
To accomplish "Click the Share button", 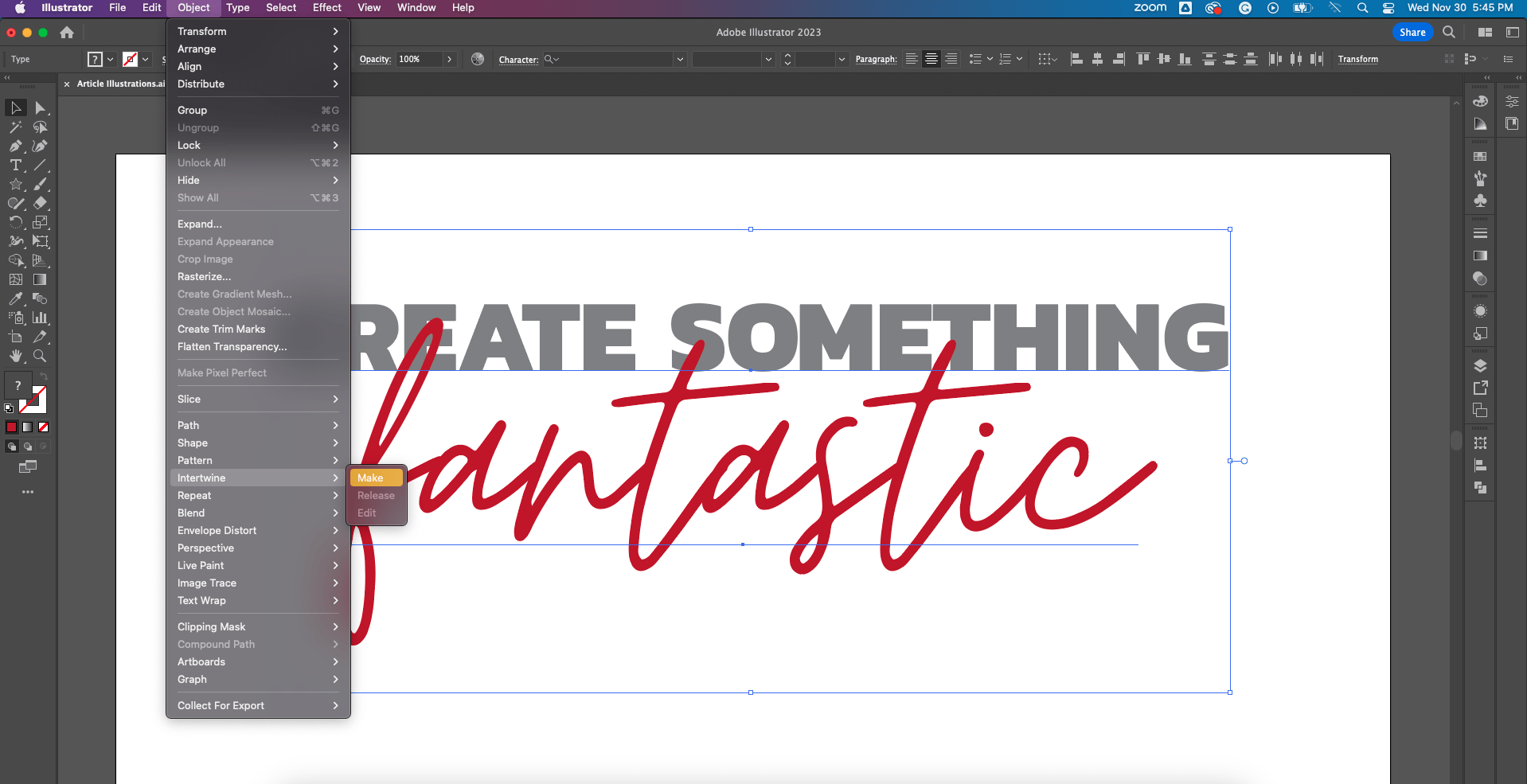I will point(1413,32).
